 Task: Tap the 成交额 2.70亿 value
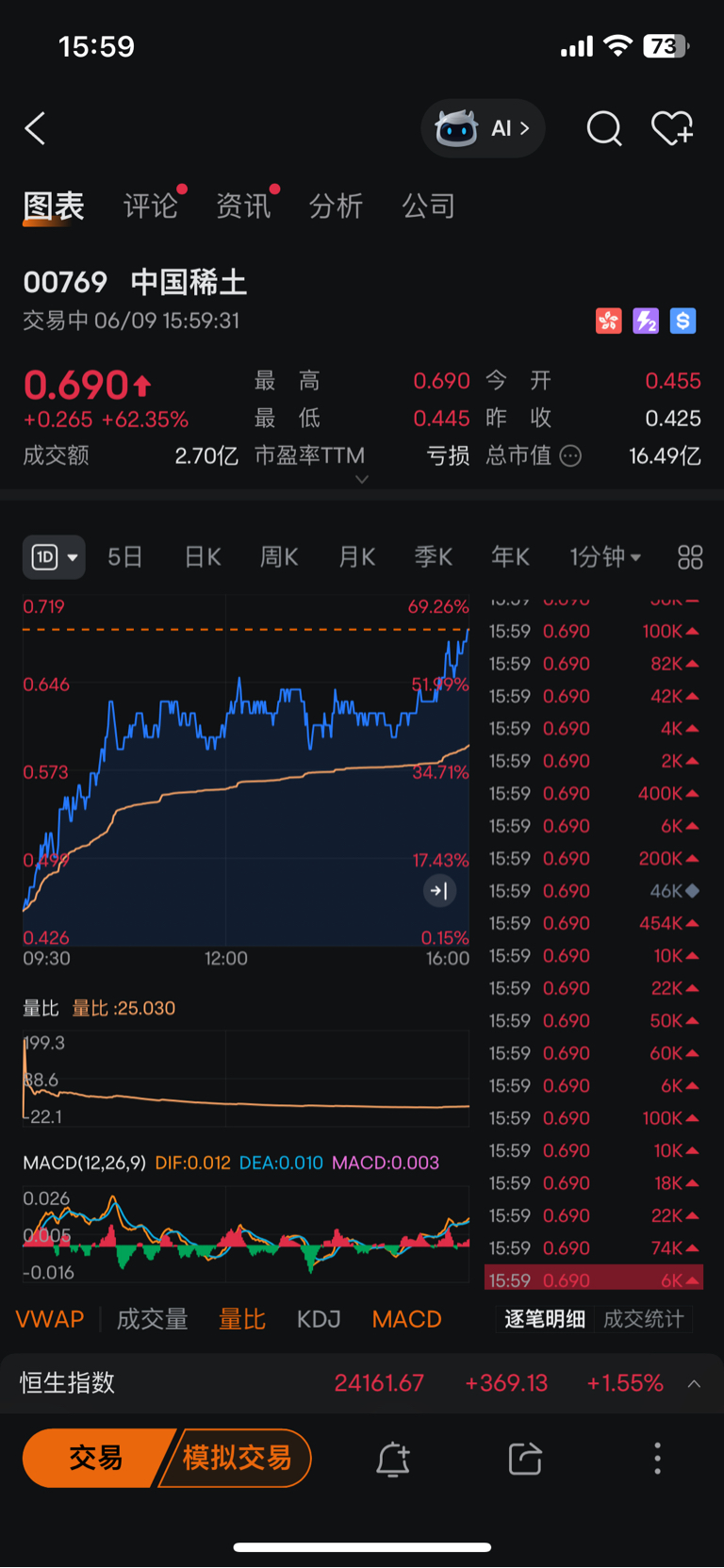206,456
